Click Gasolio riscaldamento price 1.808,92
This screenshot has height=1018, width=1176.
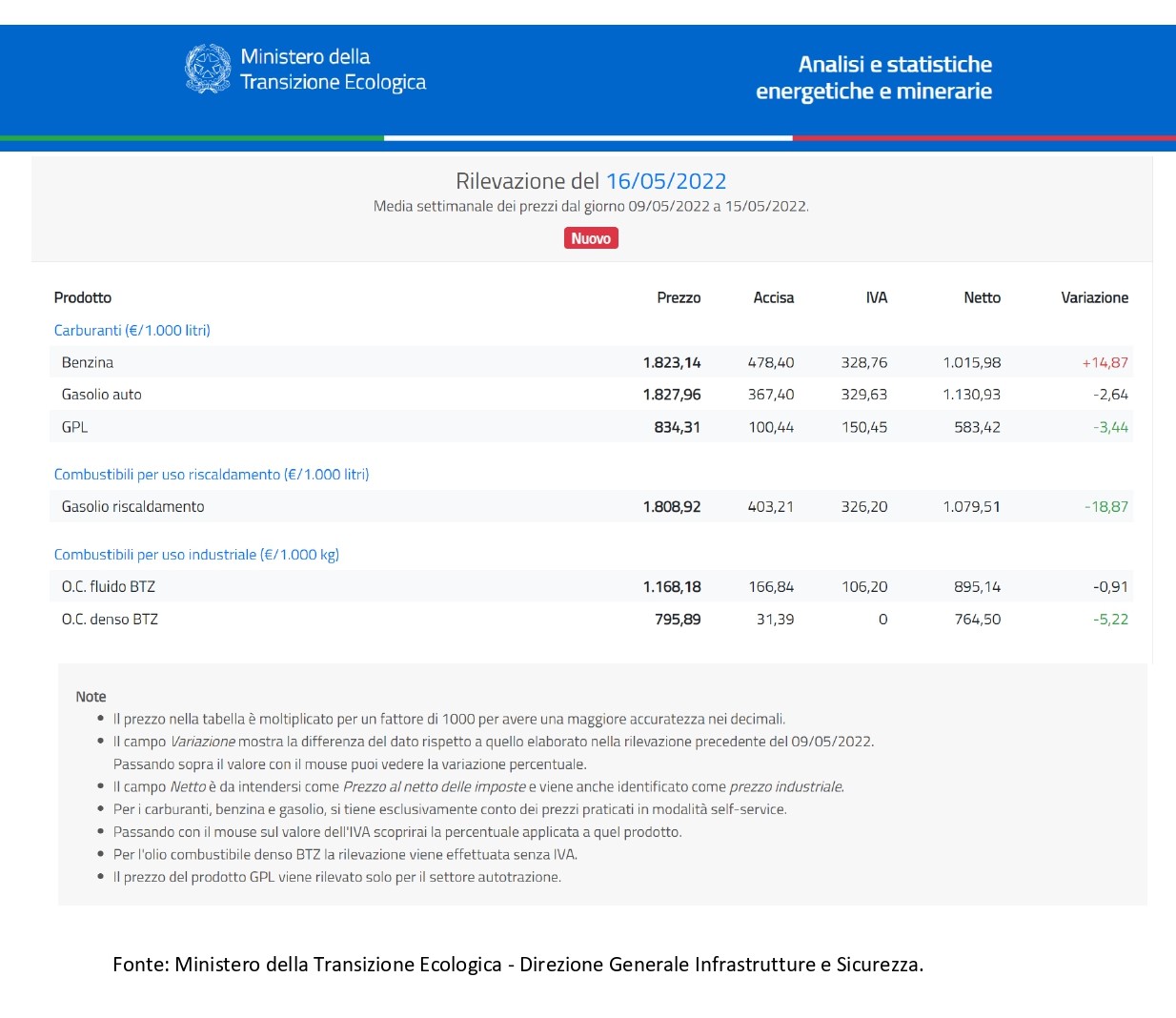pos(672,506)
